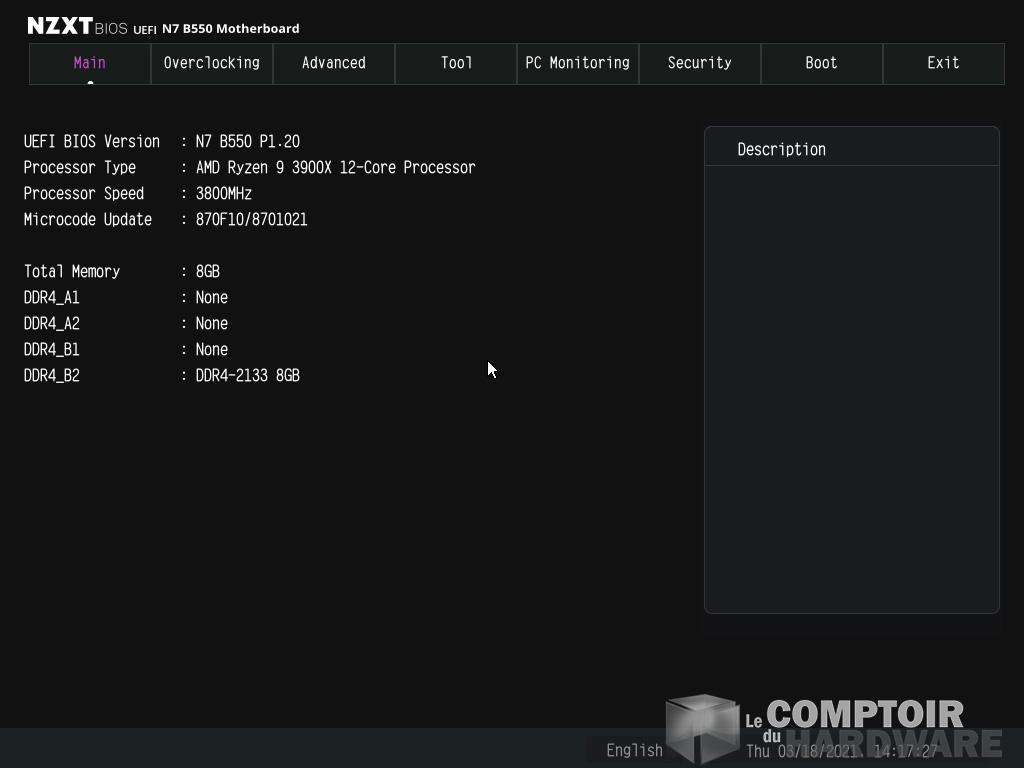Open the Security tab

point(700,63)
